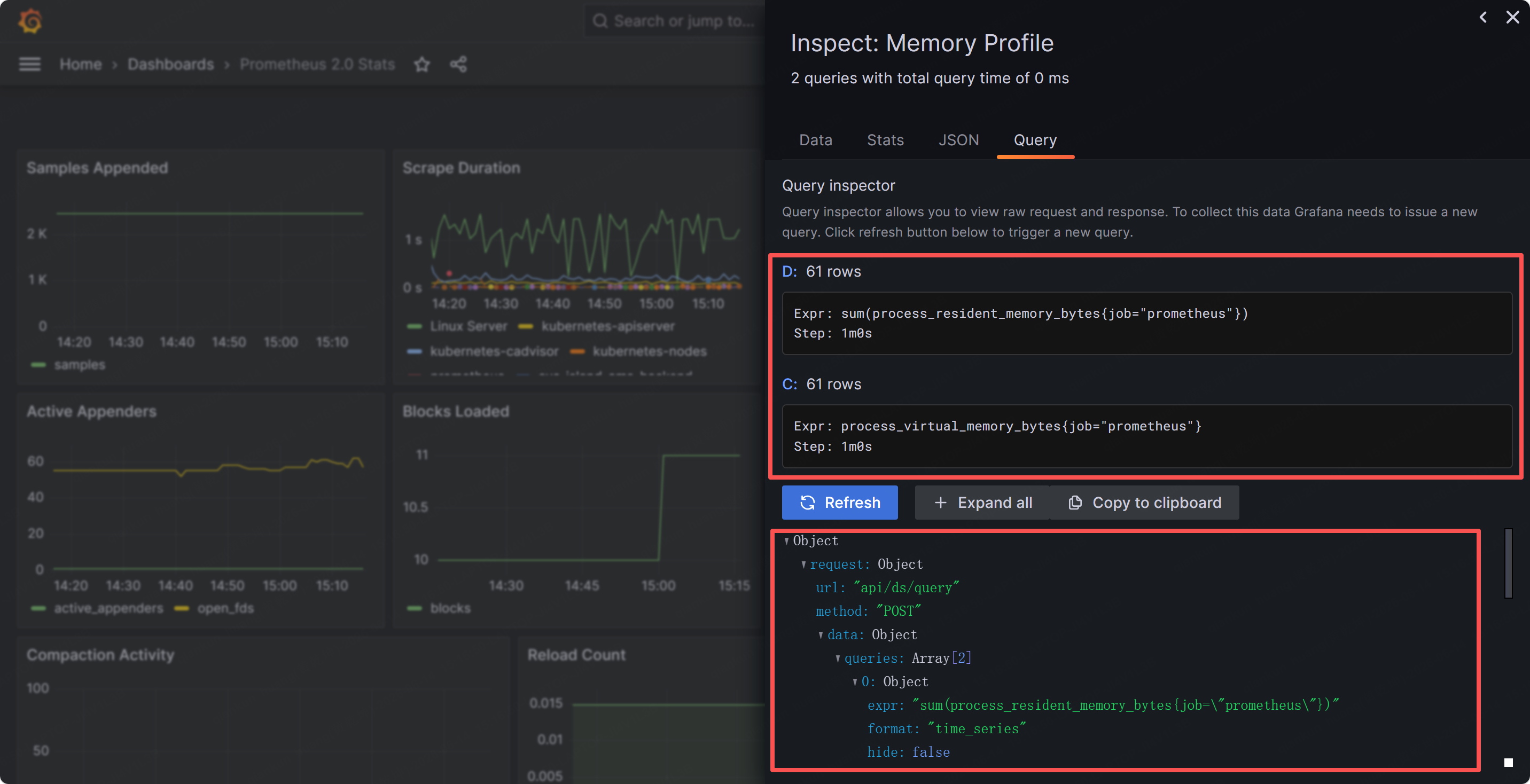1530x784 pixels.
Task: Collapse the request Object node
Action: pyautogui.click(x=803, y=565)
